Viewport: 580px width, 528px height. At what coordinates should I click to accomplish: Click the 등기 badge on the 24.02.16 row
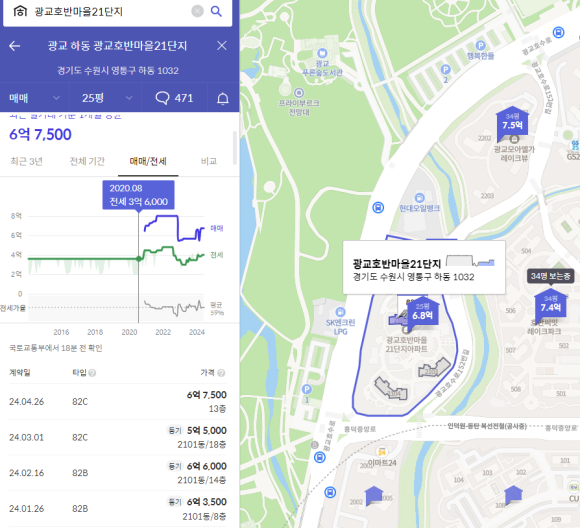pyautogui.click(x=175, y=466)
